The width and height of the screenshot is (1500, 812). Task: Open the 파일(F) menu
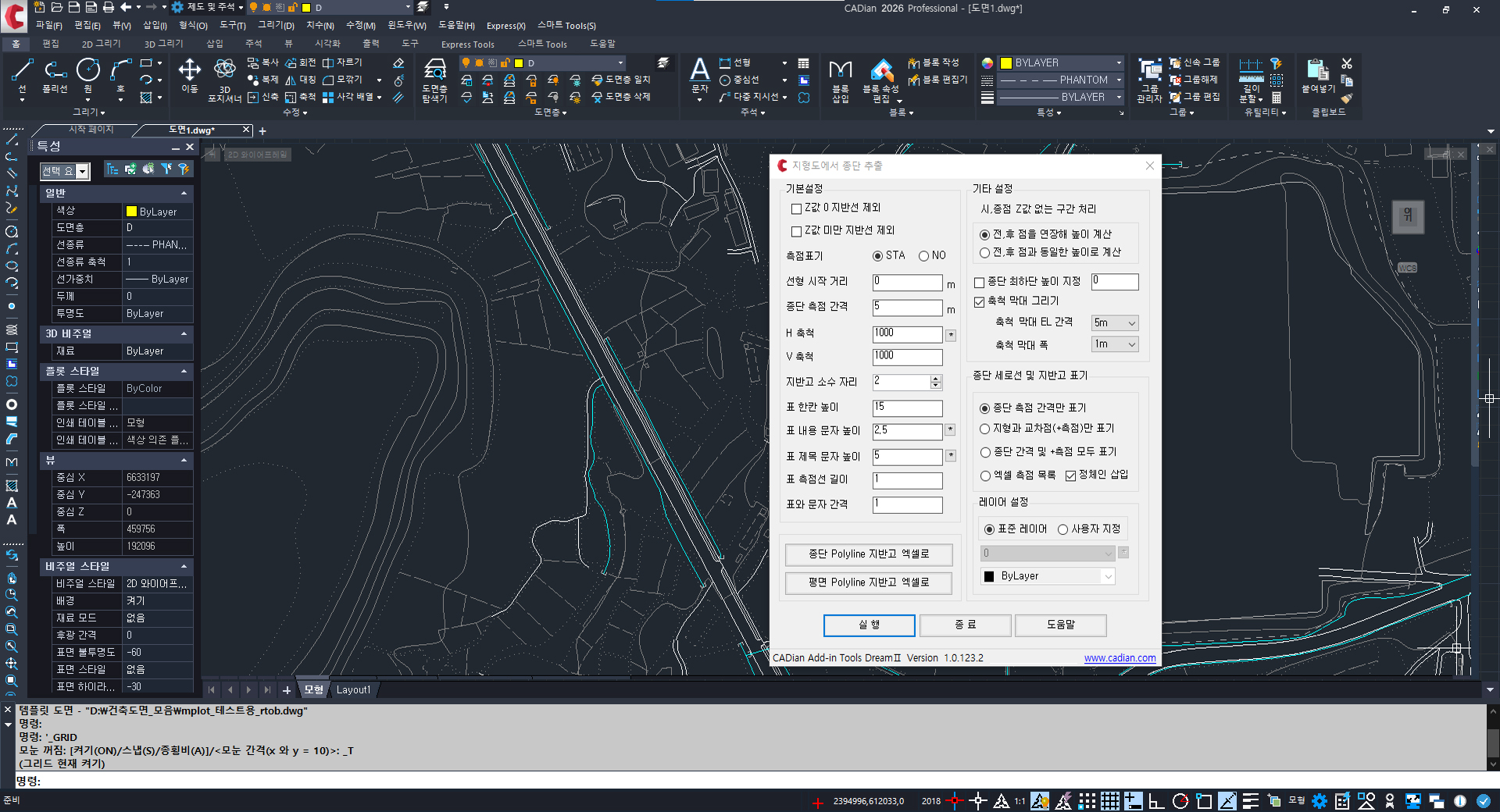point(48,26)
